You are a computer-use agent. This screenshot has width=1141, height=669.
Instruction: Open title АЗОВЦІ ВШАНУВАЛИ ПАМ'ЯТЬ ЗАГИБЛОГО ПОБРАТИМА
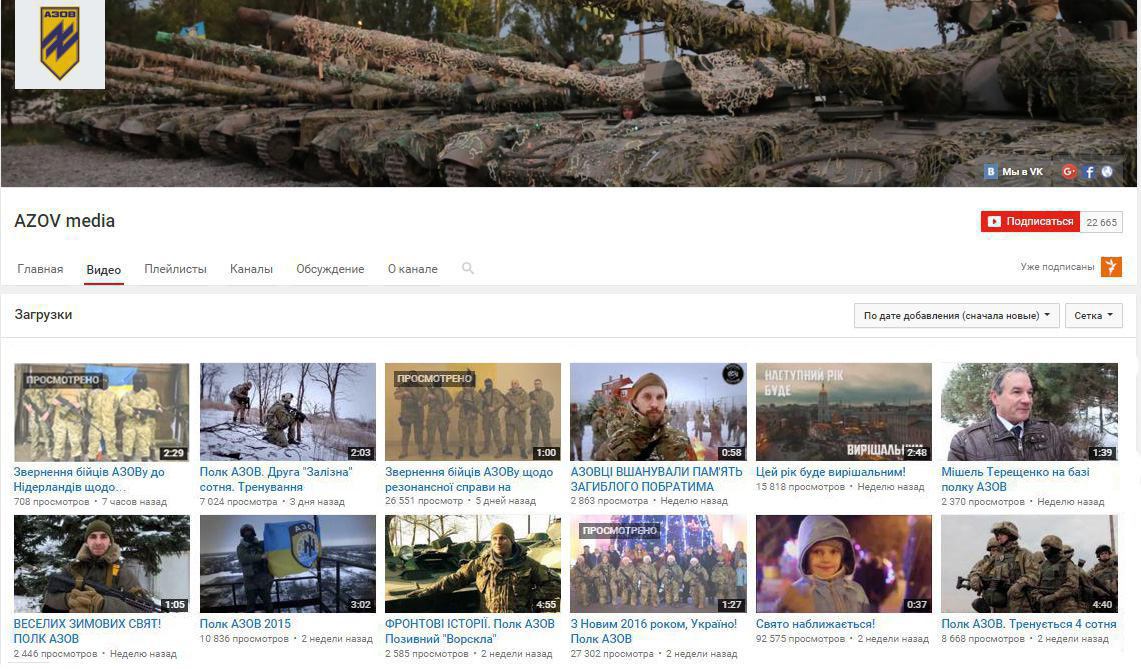click(656, 479)
